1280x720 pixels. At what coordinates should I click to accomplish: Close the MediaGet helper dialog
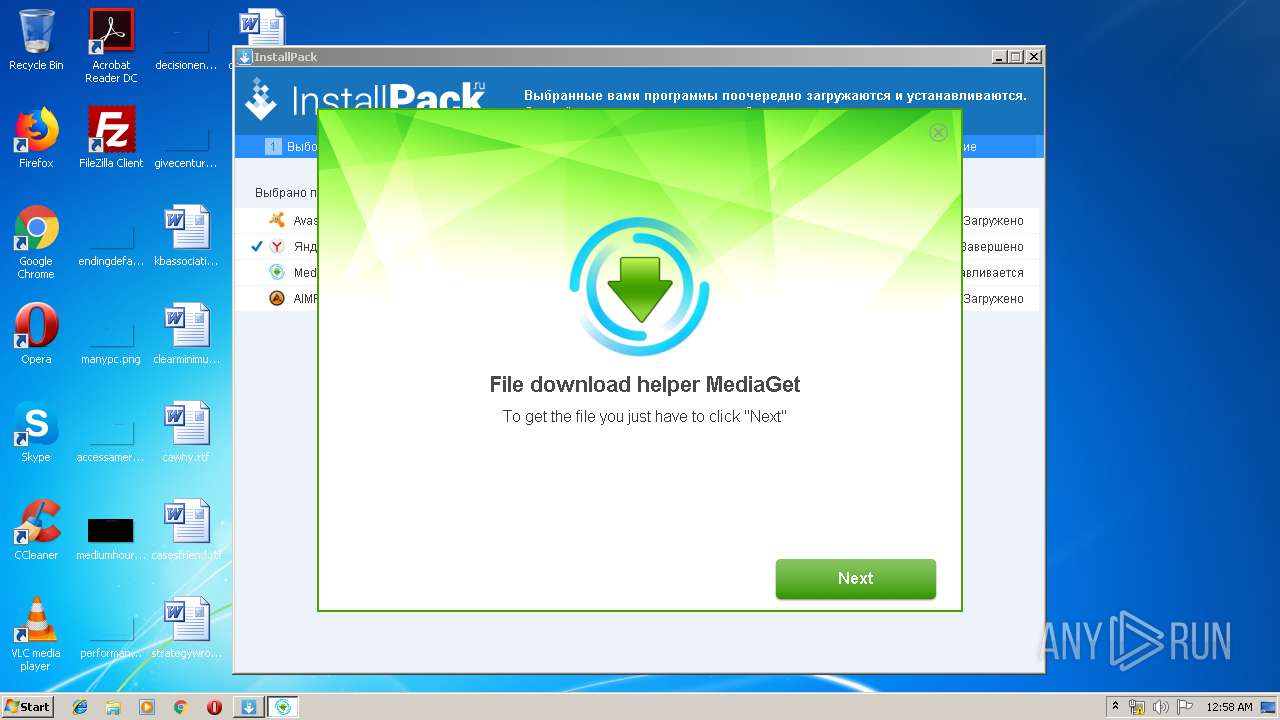[938, 132]
